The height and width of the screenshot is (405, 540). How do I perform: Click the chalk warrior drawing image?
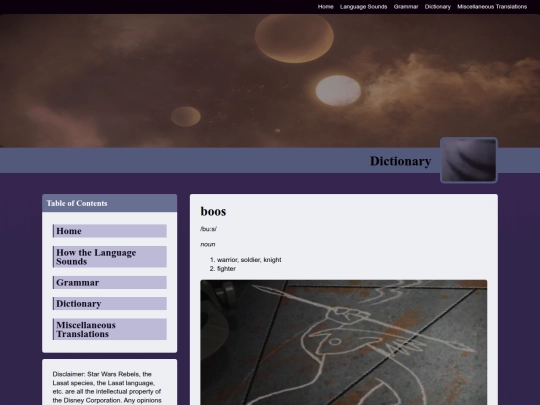pyautogui.click(x=344, y=342)
